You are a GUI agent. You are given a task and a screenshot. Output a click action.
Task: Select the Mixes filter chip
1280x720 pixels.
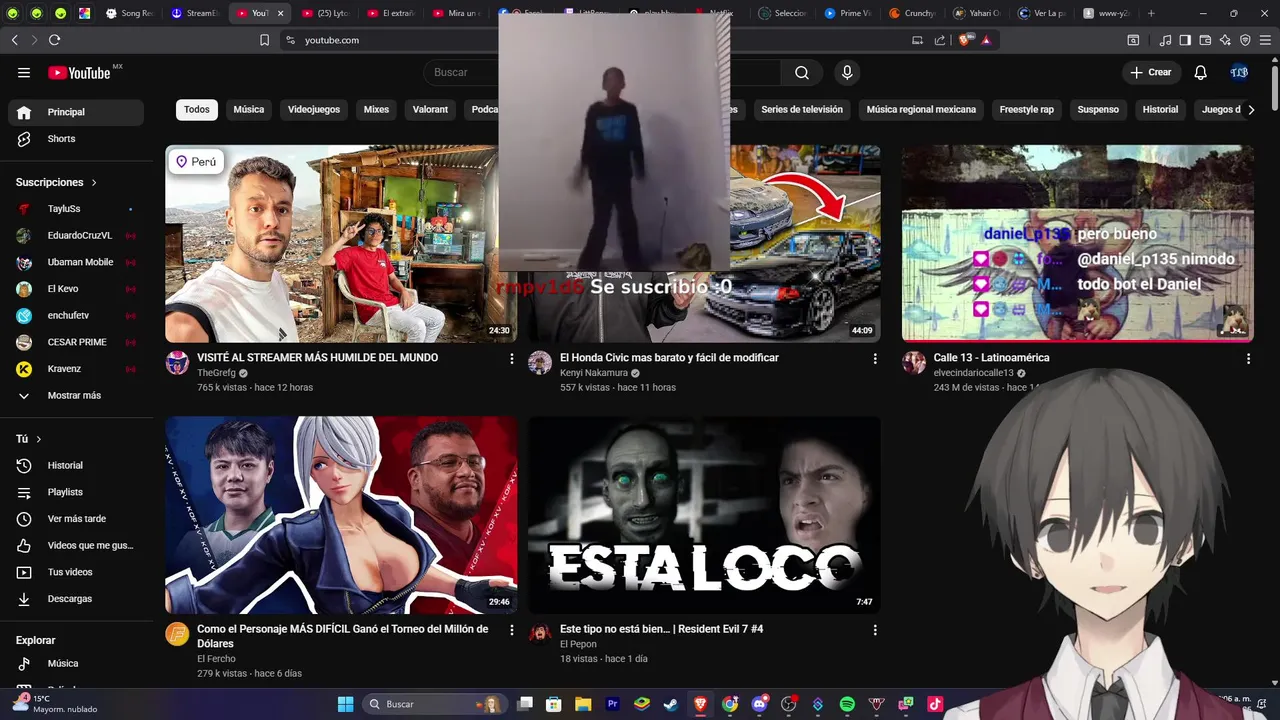[376, 109]
